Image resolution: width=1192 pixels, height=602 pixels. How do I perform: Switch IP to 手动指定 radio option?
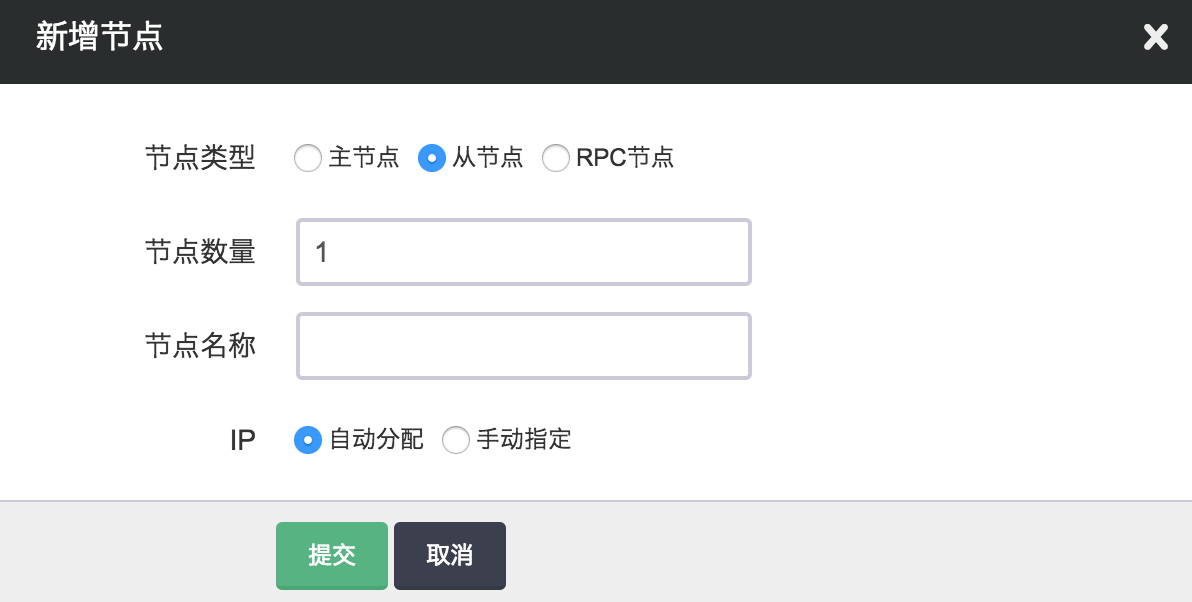(456, 440)
